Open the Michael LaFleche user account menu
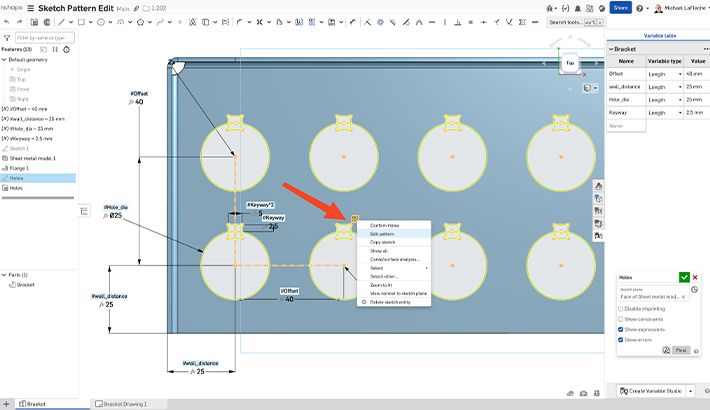Viewport: 710px width, 410px height. click(681, 8)
